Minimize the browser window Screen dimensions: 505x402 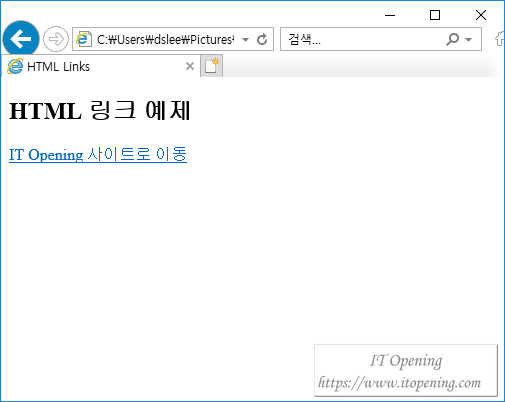390,15
